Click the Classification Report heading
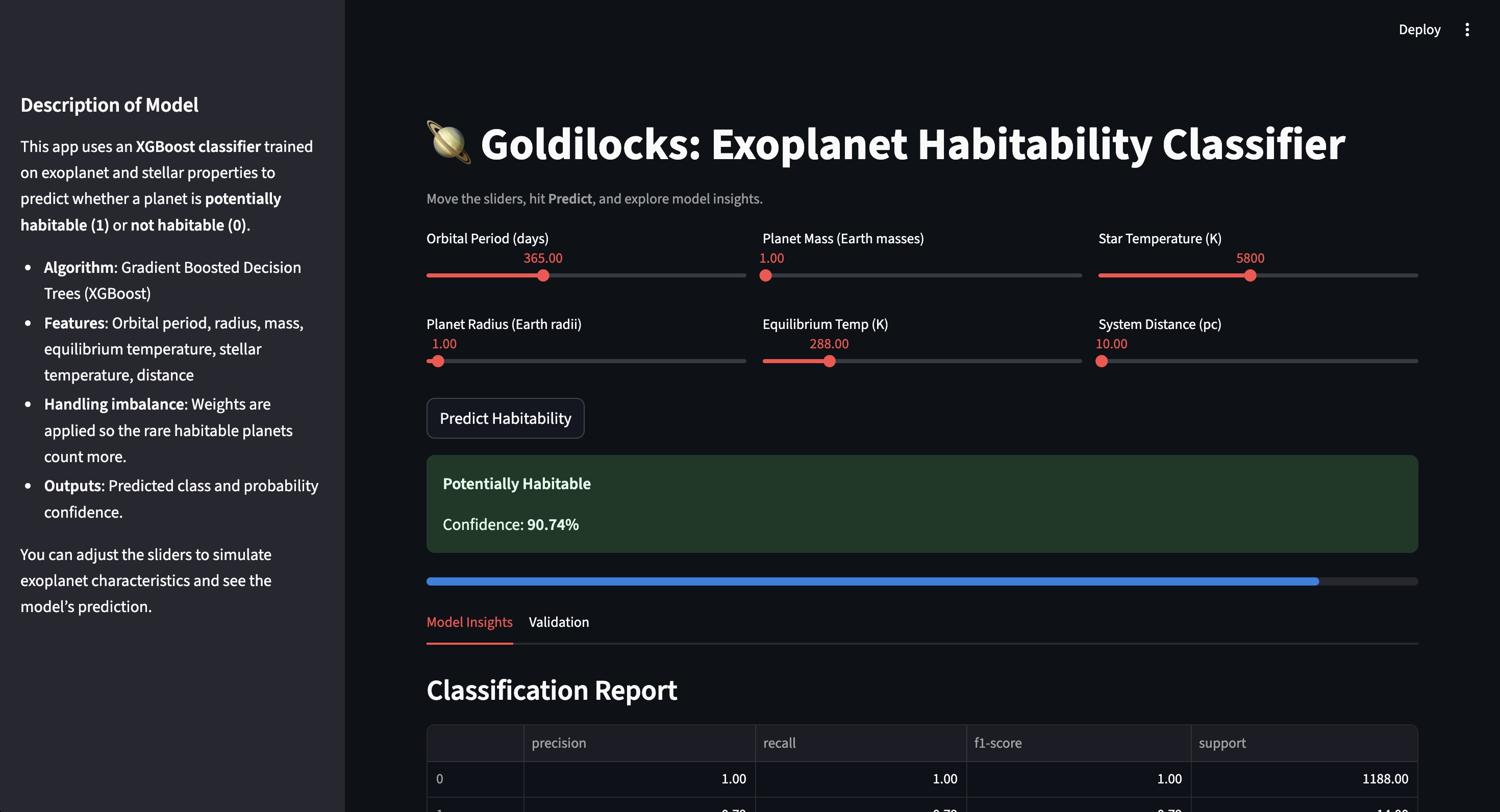Viewport: 1500px width, 812px height. (x=552, y=690)
